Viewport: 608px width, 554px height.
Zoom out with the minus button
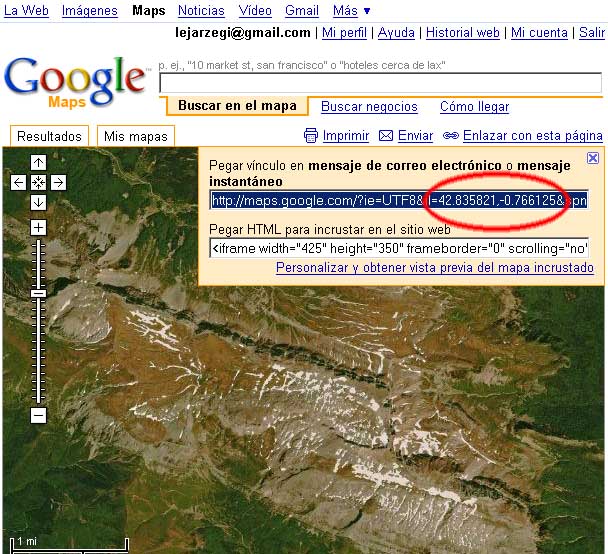point(38,415)
